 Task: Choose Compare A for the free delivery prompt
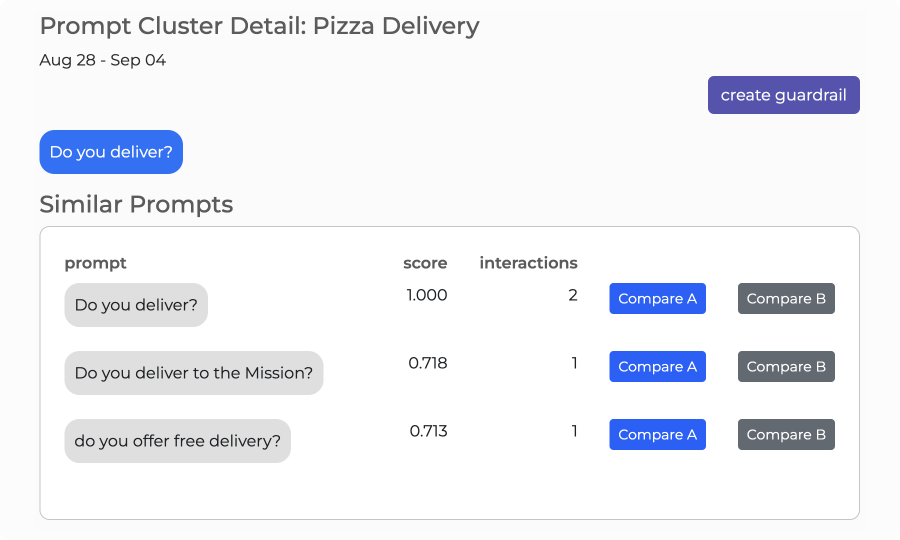tap(657, 435)
